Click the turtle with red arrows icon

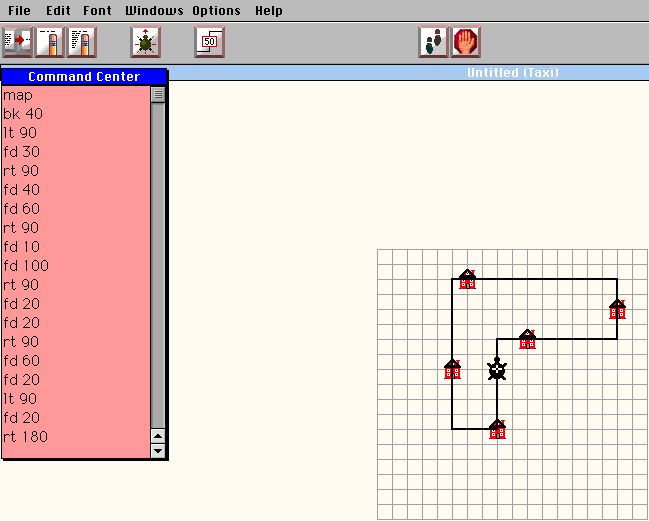coord(145,41)
